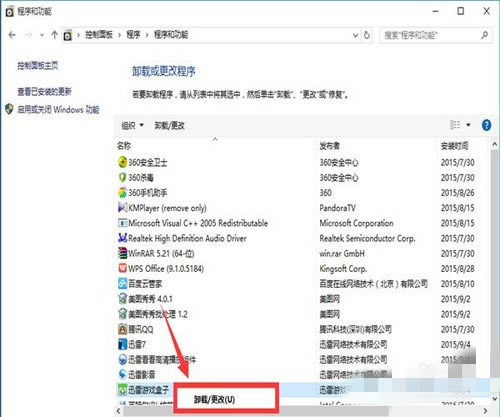
Task: Sort by the 名称 column header
Action: click(124, 146)
